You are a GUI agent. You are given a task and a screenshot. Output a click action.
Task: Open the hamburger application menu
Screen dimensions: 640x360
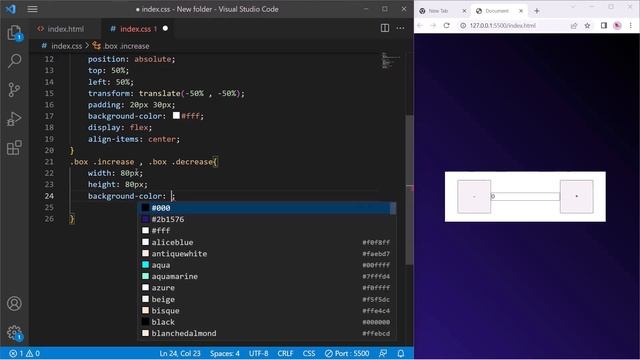tap(32, 9)
